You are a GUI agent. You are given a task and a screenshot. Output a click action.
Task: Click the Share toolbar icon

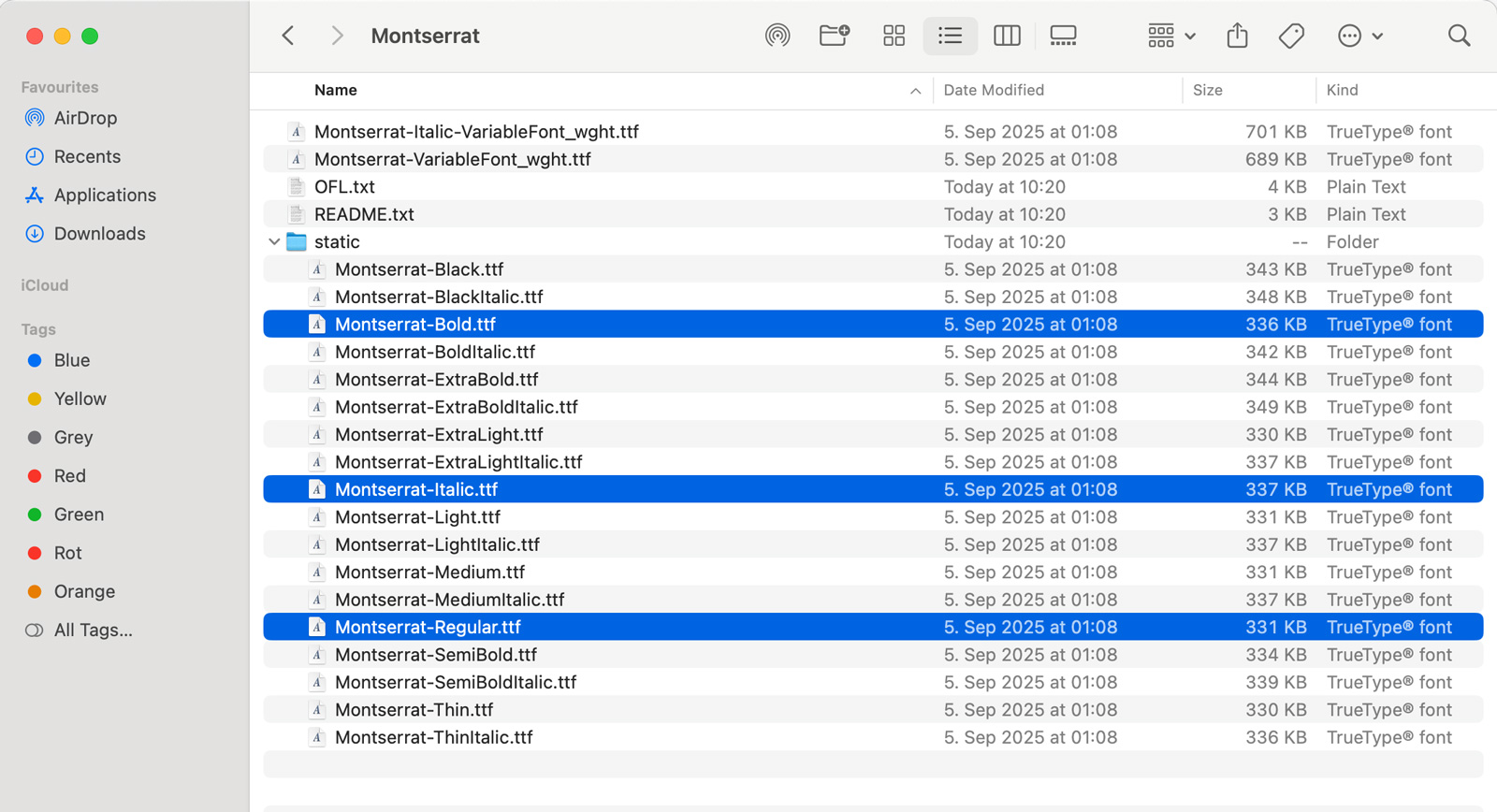coord(1237,36)
